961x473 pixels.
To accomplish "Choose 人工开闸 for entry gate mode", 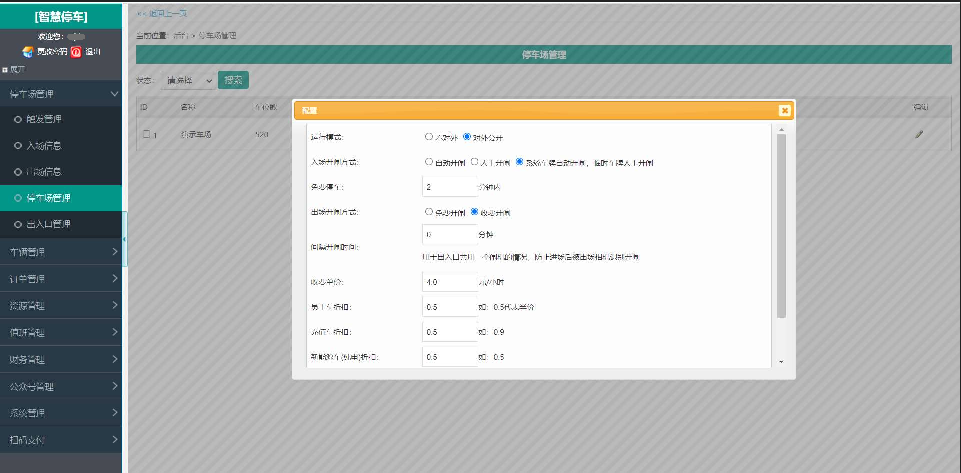I will [474, 162].
